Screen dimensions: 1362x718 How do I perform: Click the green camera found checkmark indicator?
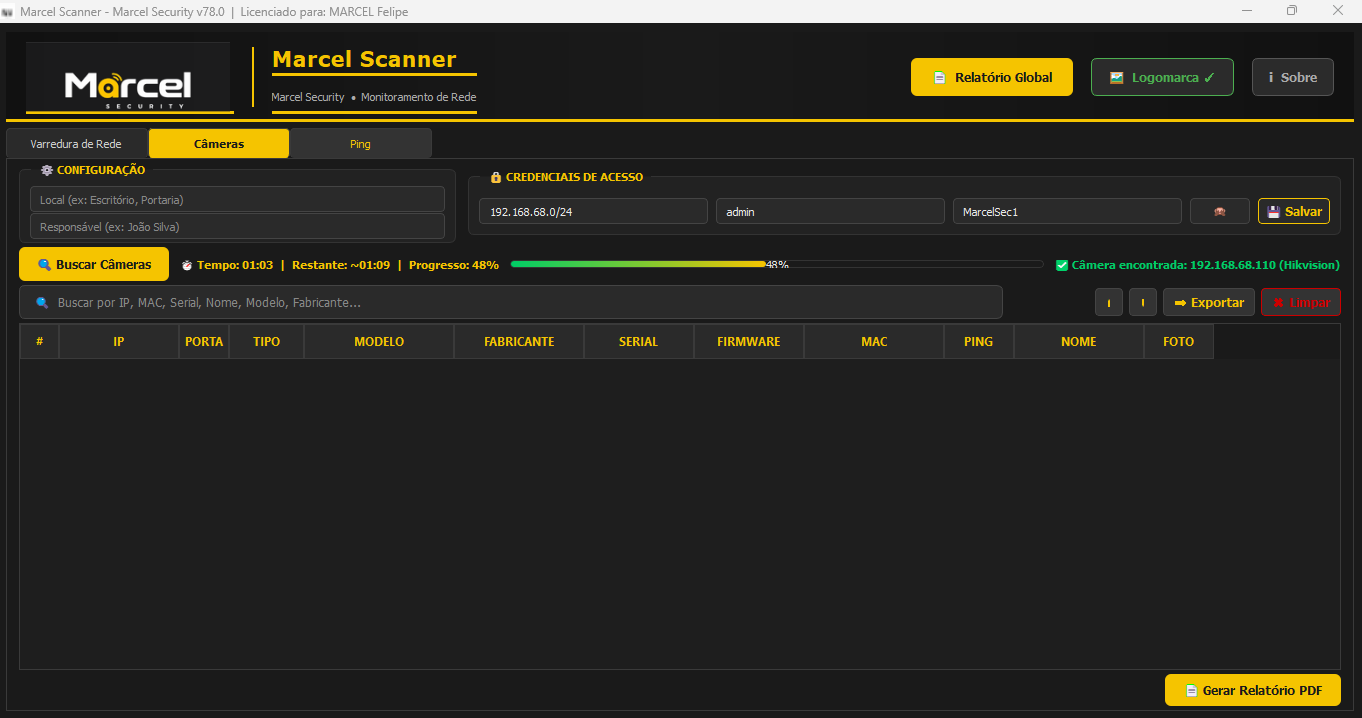tap(1062, 264)
